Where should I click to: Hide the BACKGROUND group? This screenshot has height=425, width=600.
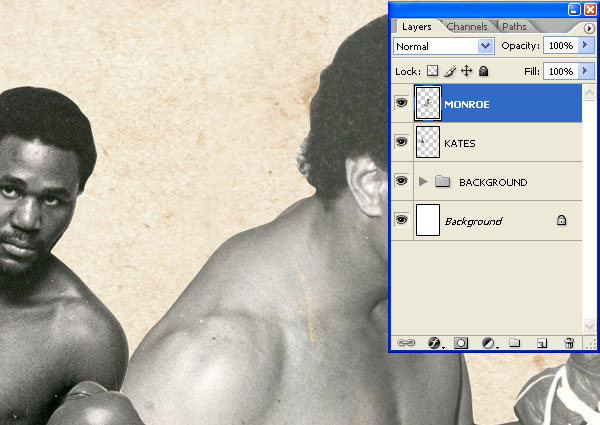pyautogui.click(x=402, y=182)
